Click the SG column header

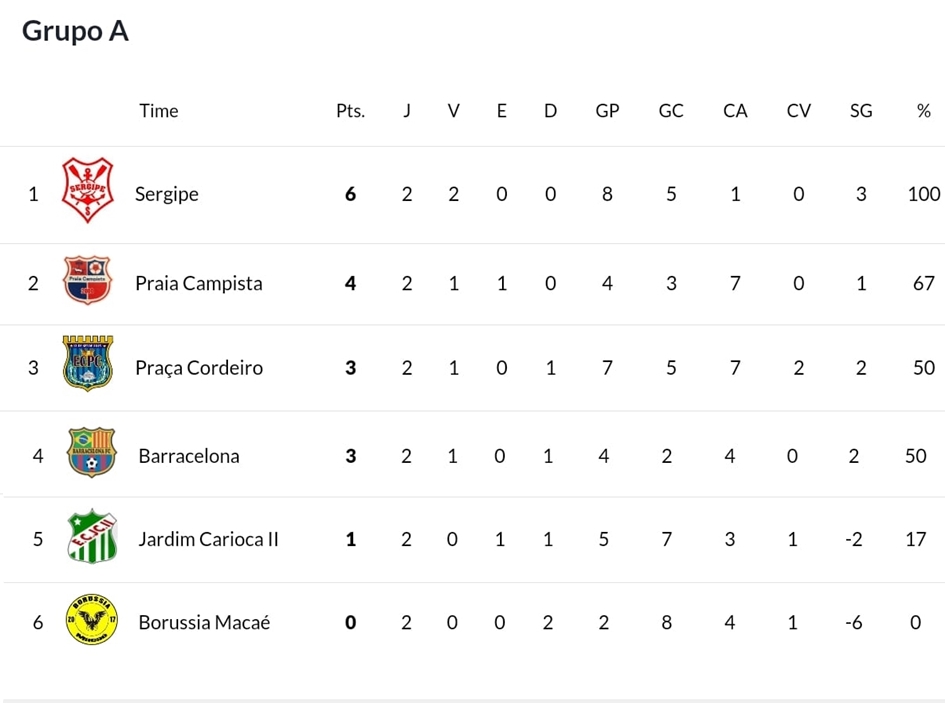click(861, 111)
